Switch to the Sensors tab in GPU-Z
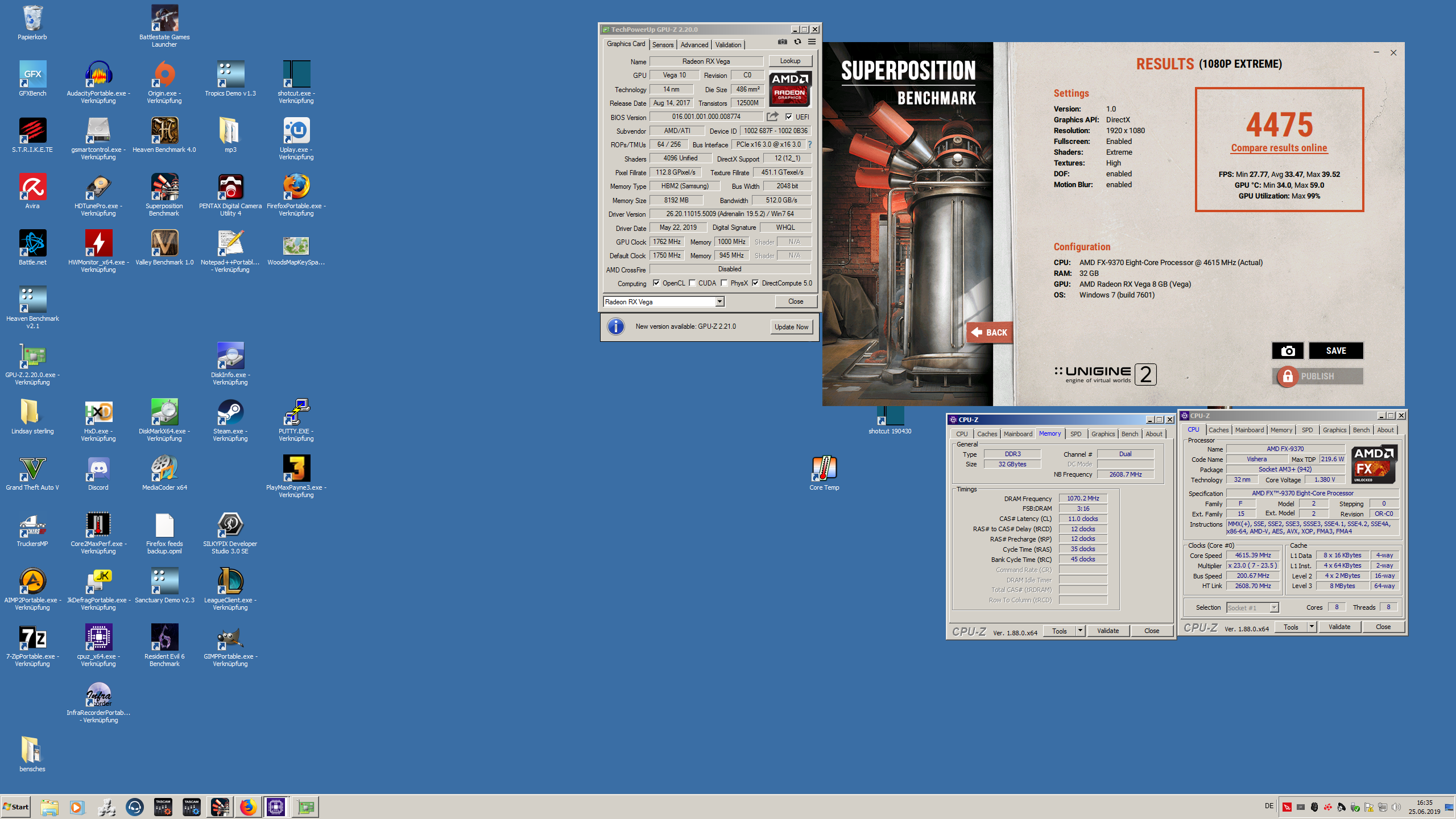Image resolution: width=1456 pixels, height=819 pixels. (663, 44)
